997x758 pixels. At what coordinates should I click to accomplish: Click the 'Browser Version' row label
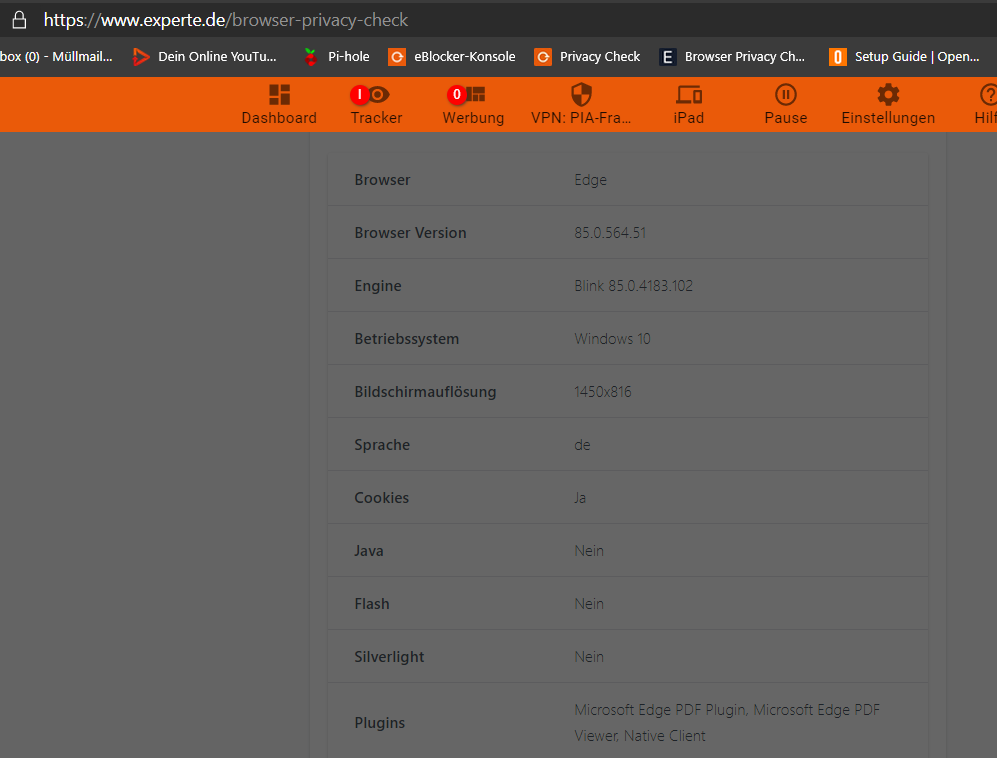coord(410,233)
